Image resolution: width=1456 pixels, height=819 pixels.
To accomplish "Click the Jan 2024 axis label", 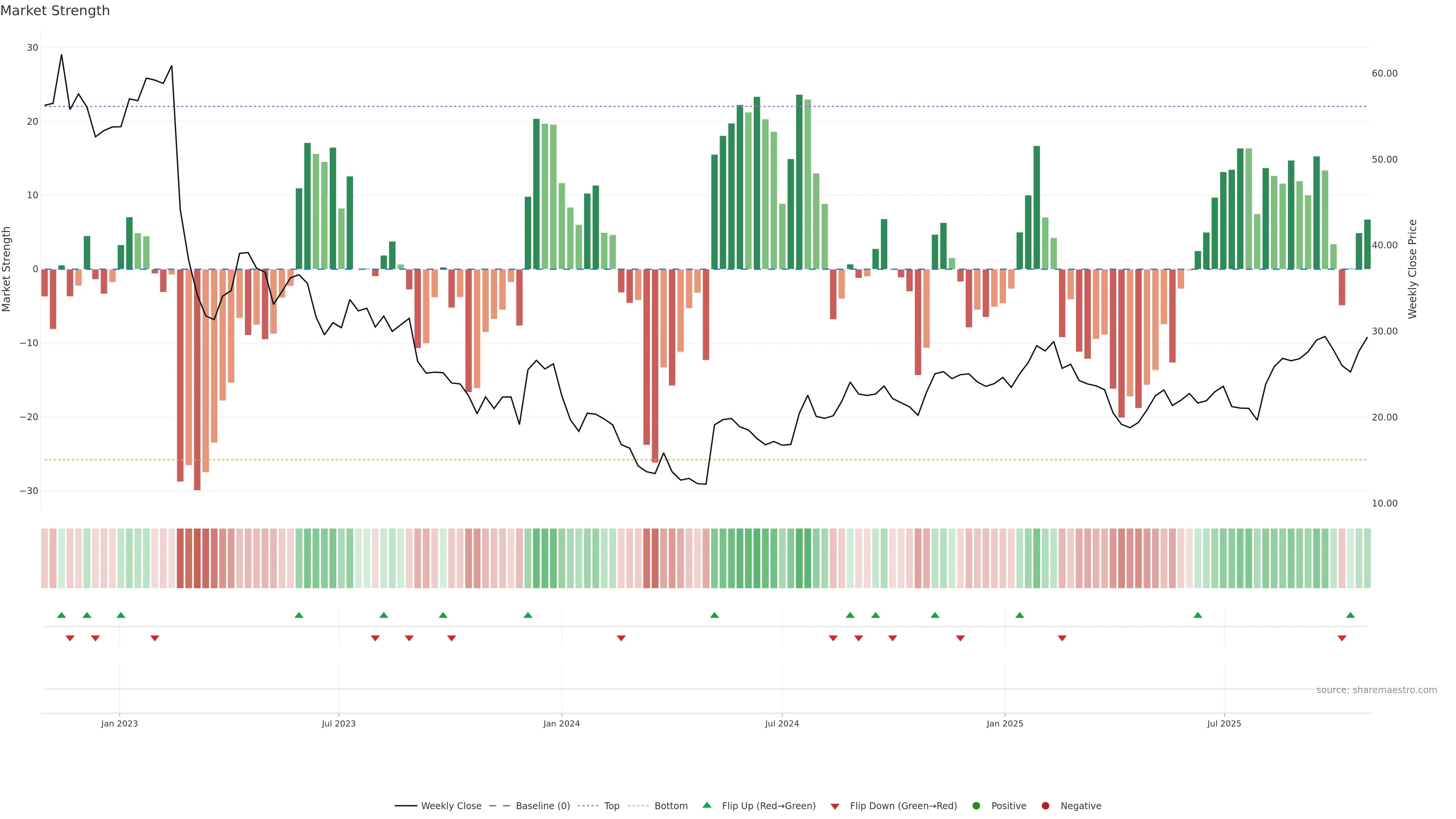I will point(561,723).
